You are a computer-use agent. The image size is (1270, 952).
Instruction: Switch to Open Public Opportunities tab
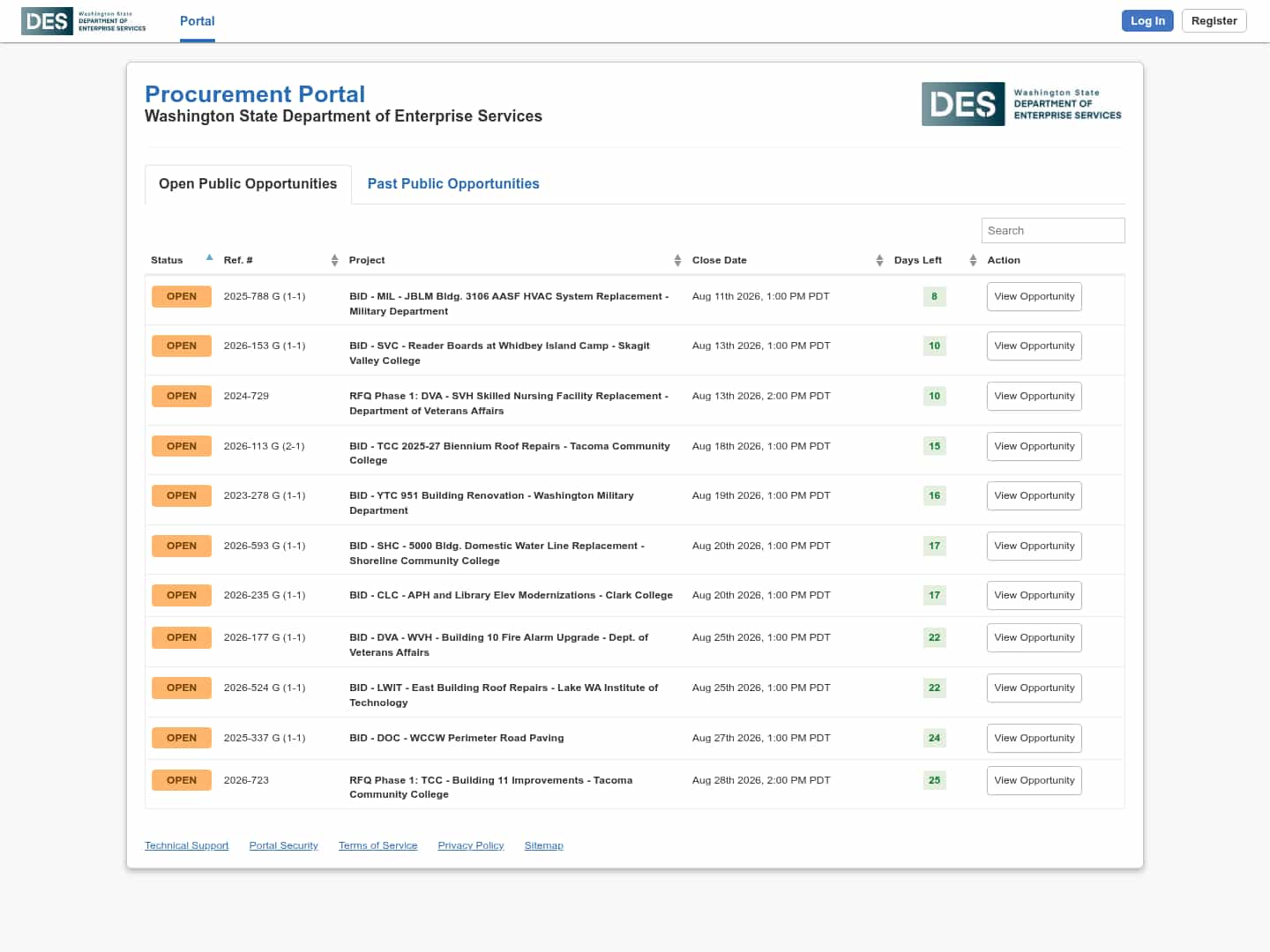click(x=248, y=184)
